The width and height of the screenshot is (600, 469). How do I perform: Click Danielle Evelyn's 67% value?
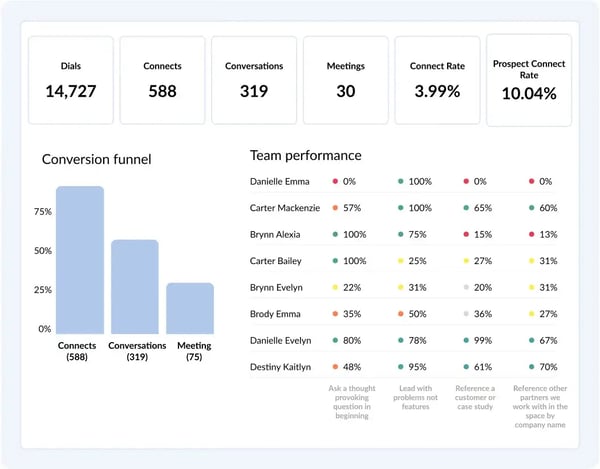pos(548,340)
